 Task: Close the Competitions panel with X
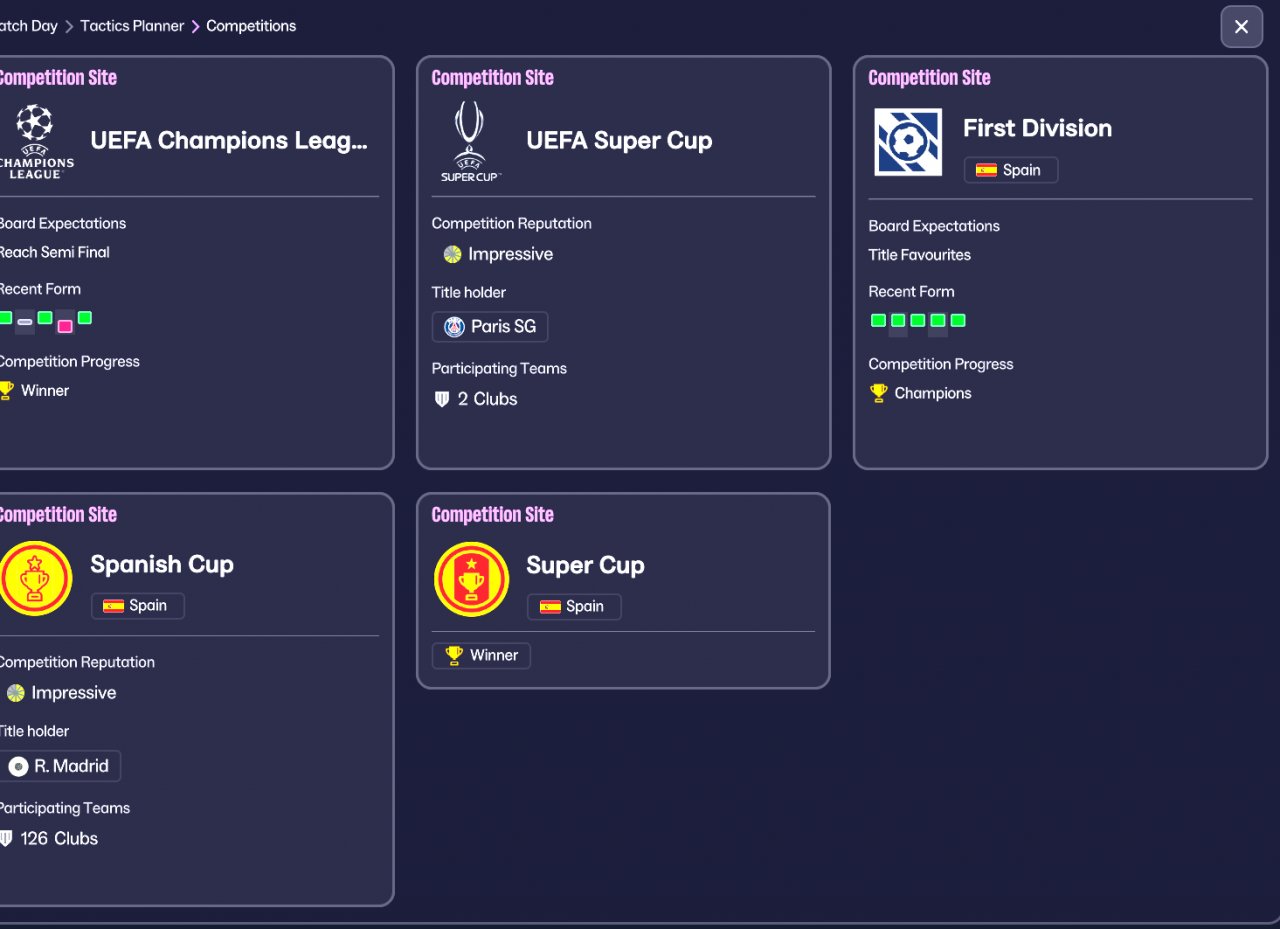coord(1241,27)
